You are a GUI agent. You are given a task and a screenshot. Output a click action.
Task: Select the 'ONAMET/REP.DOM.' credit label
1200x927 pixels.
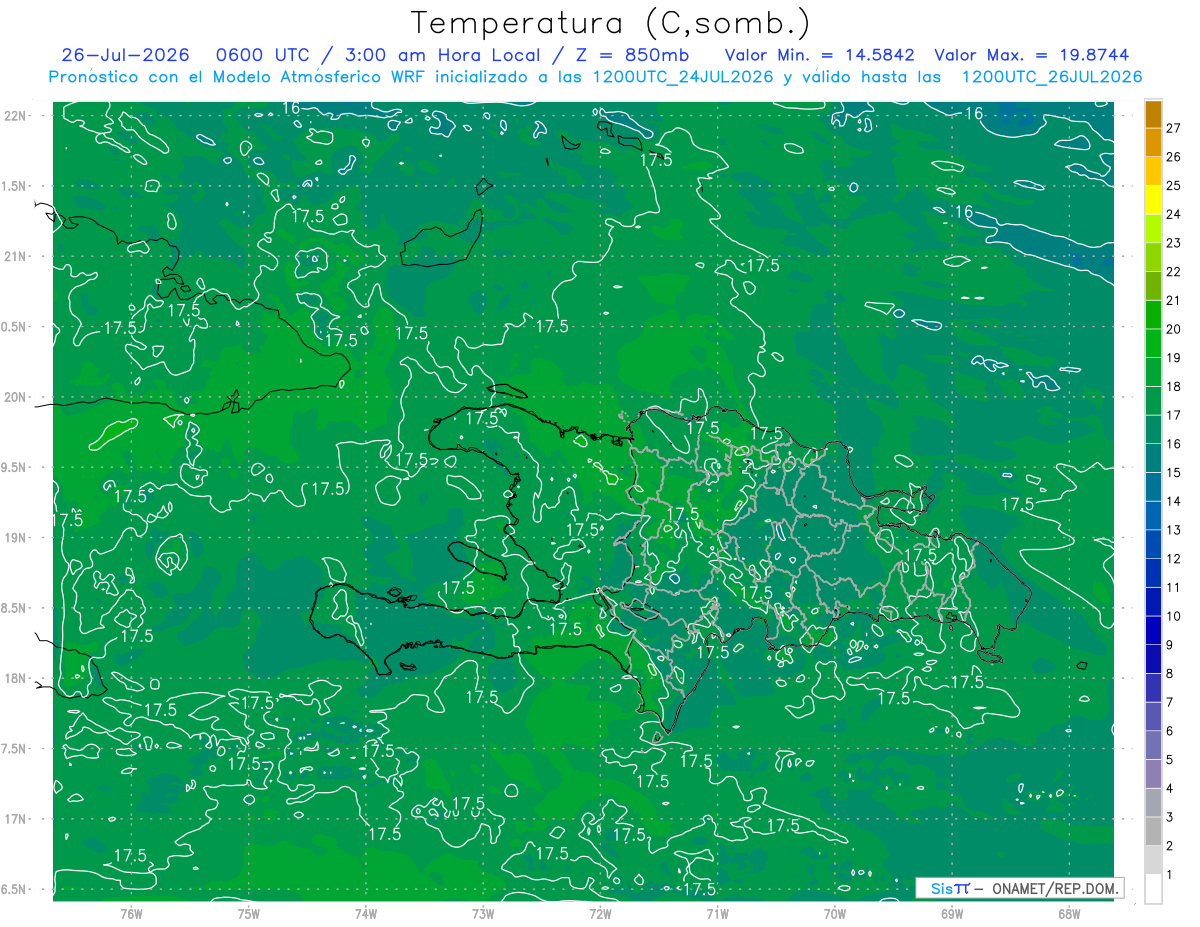(1055, 888)
